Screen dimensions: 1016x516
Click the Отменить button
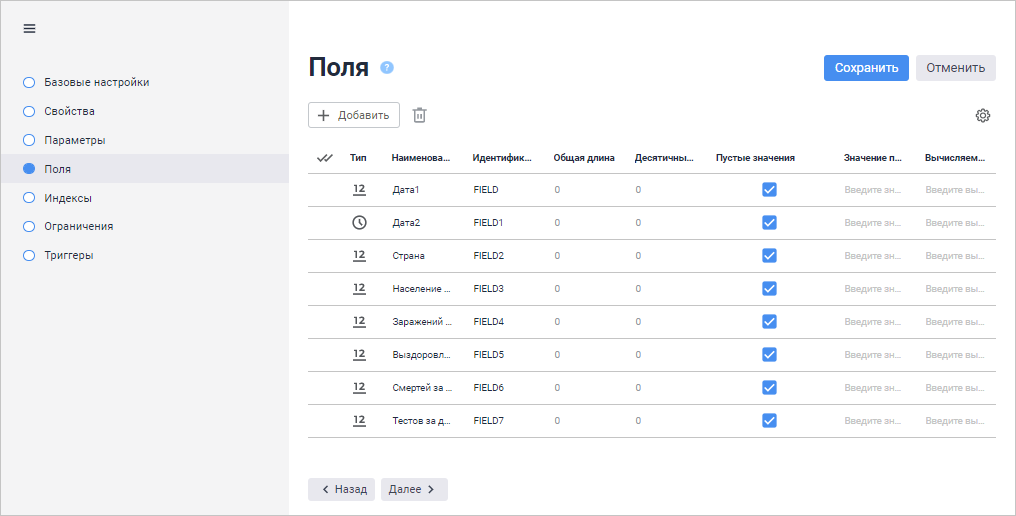tap(955, 68)
